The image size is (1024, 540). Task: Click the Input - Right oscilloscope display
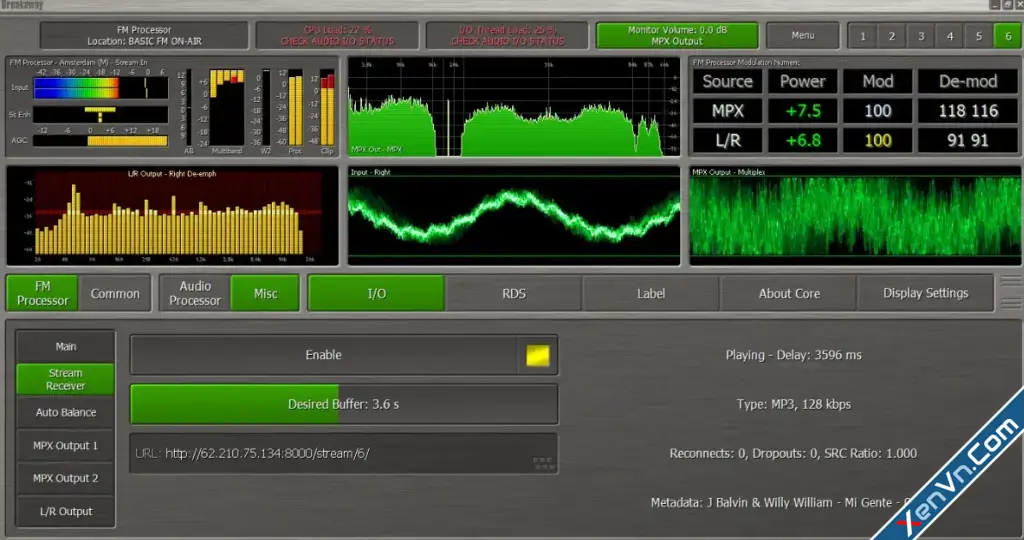(x=513, y=215)
